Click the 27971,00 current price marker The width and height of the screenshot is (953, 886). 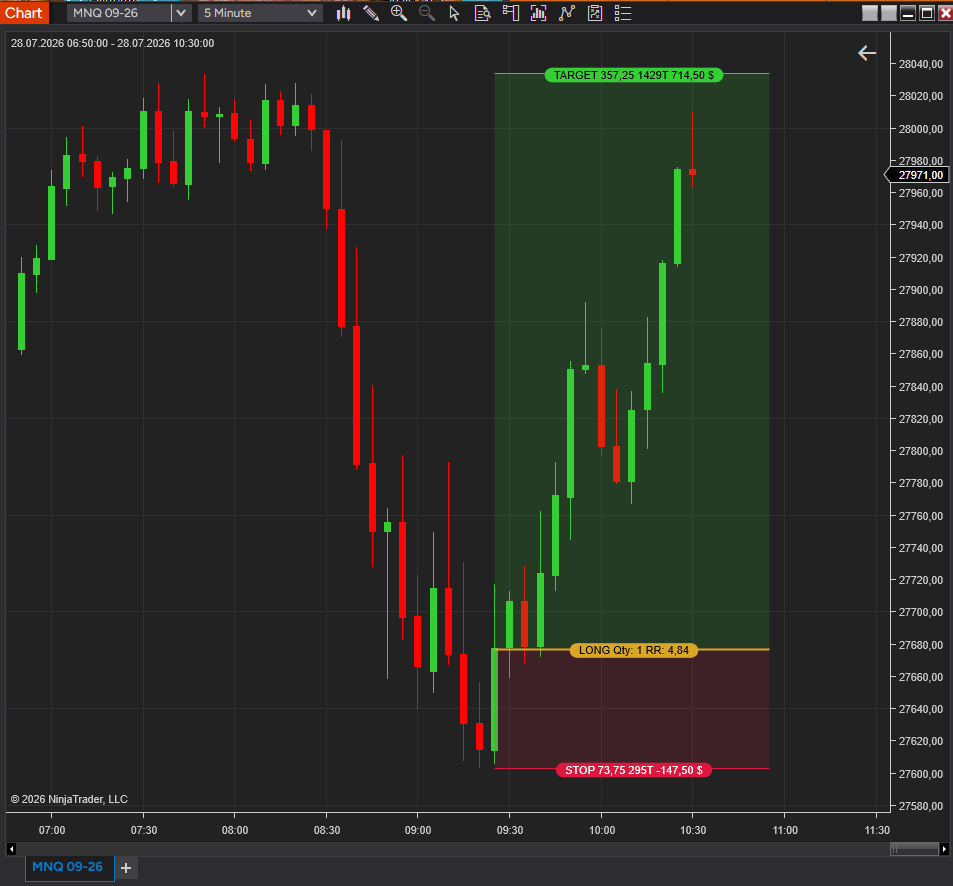click(918, 175)
